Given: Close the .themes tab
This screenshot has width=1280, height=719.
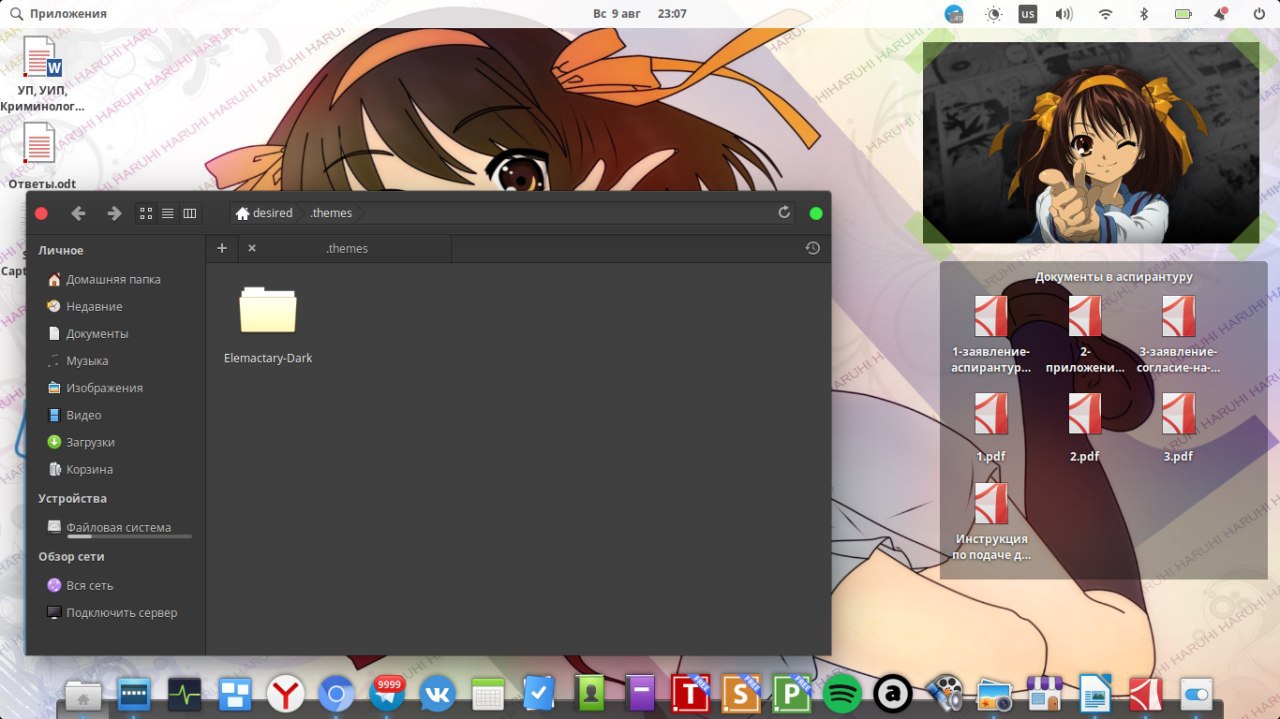Looking at the screenshot, I should [x=252, y=248].
